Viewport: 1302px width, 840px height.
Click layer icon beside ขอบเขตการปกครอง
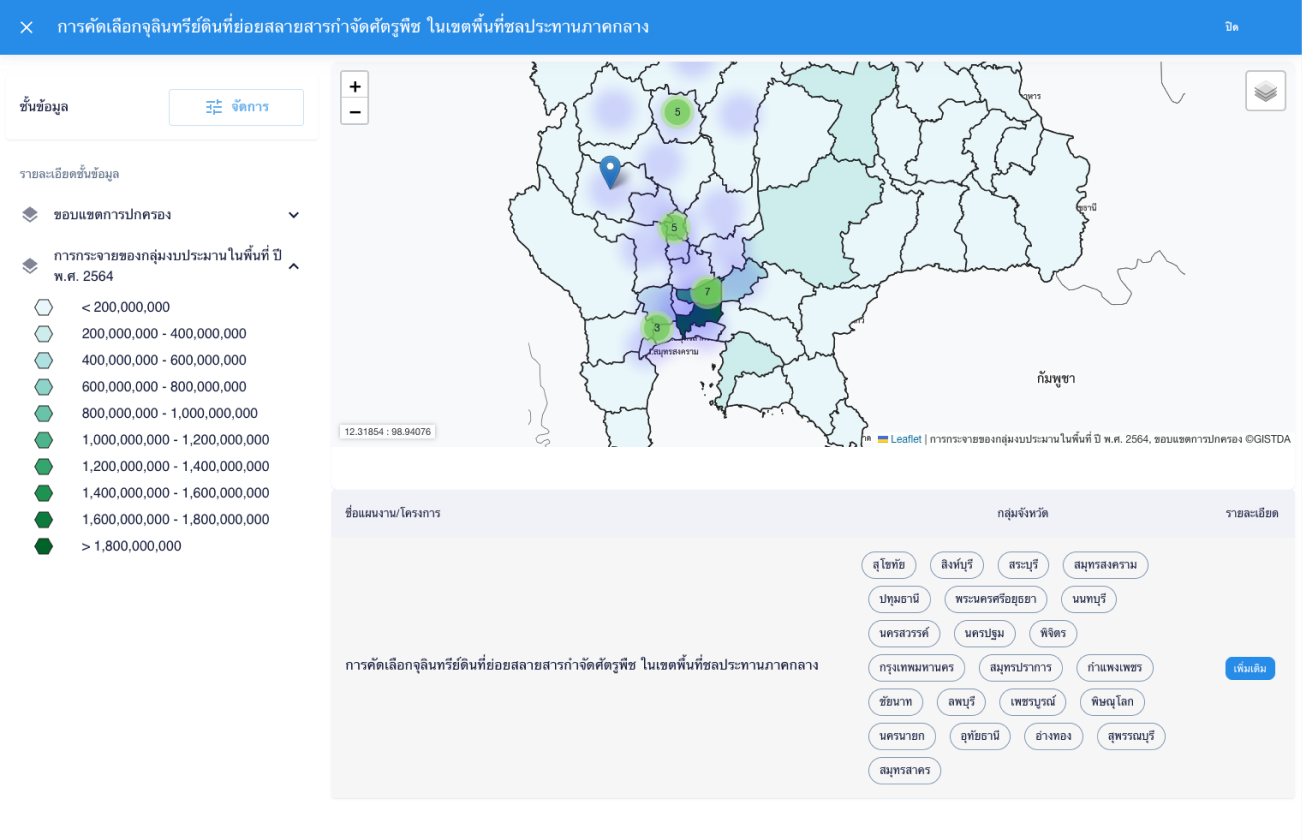tap(30, 215)
